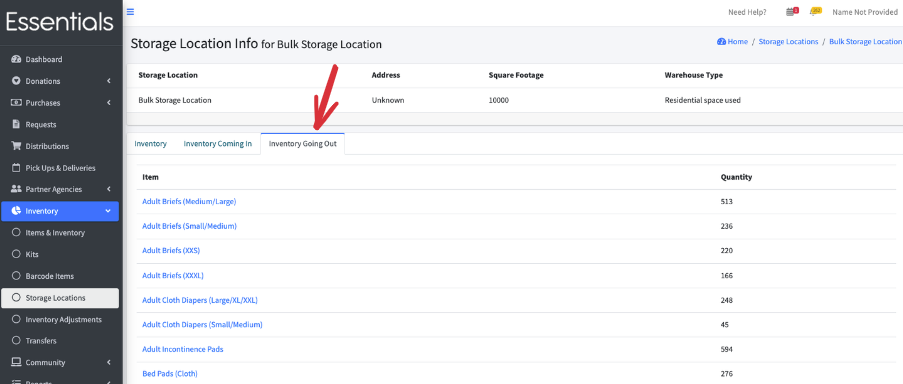Image resolution: width=903 pixels, height=384 pixels.
Task: Switch to Inventory Coming In tab
Action: [218, 144]
